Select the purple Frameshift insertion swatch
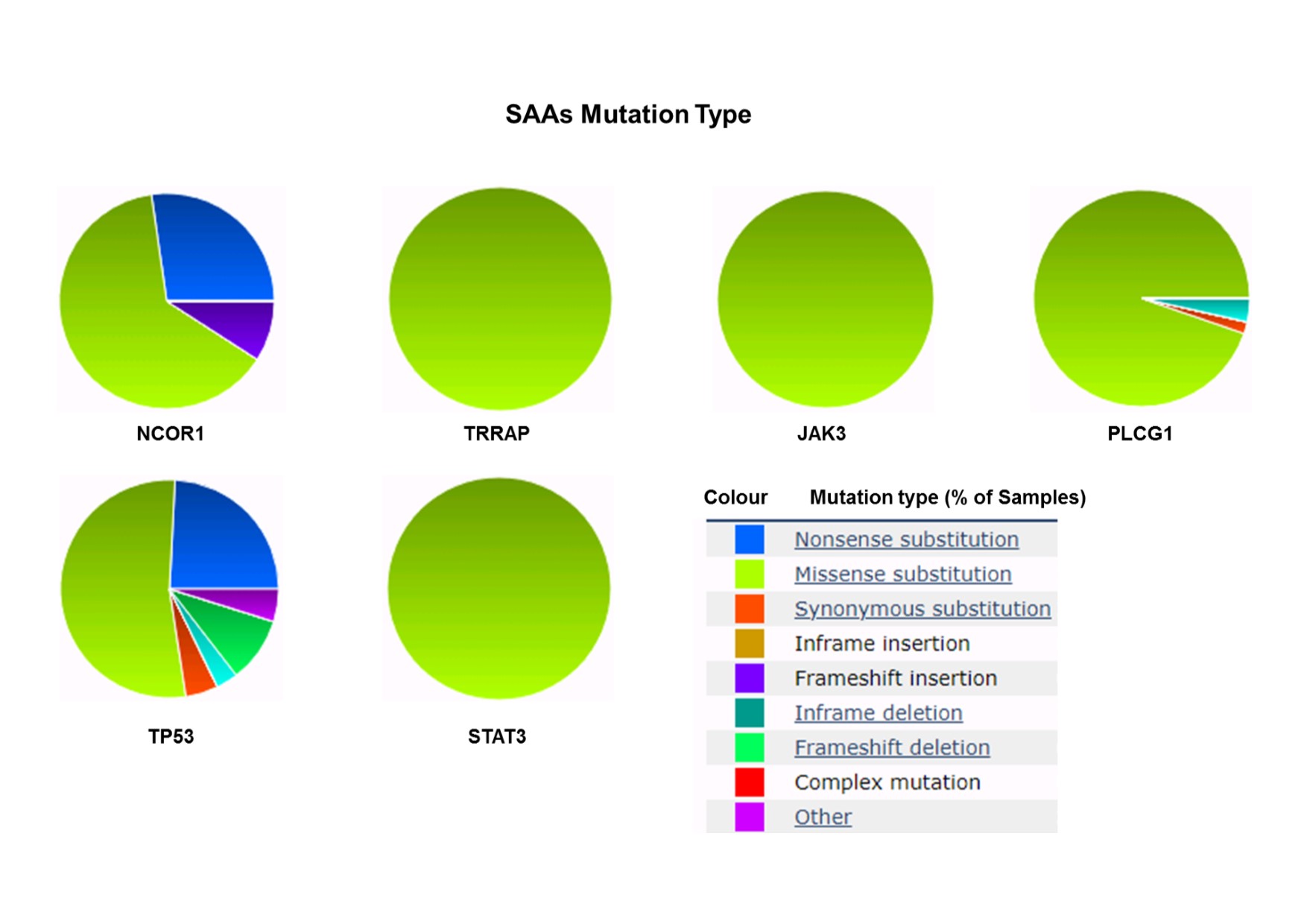This screenshot has width=1307, height=924. (749, 678)
